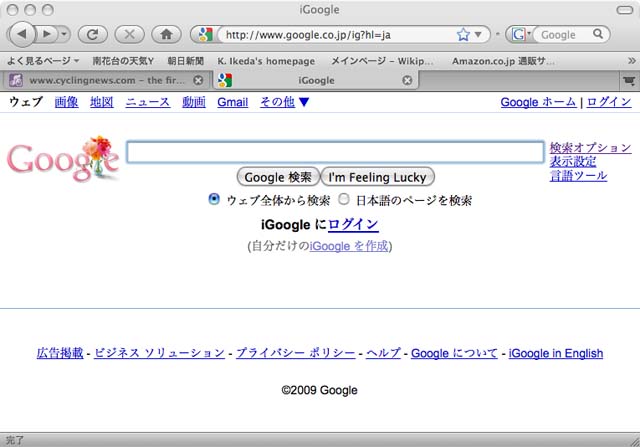Open the ニュース (News) link
Screen dimensions: 640x447
147,102
